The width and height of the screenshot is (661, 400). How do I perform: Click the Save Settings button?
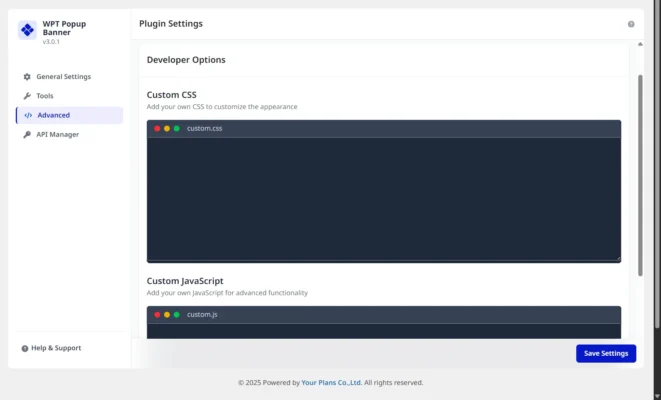pyautogui.click(x=606, y=354)
